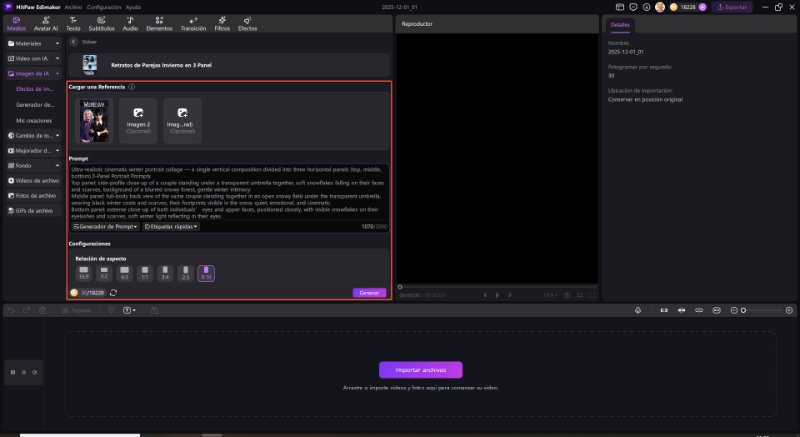Step to previous frame in player
This screenshot has width=800, height=437.
click(x=485, y=295)
